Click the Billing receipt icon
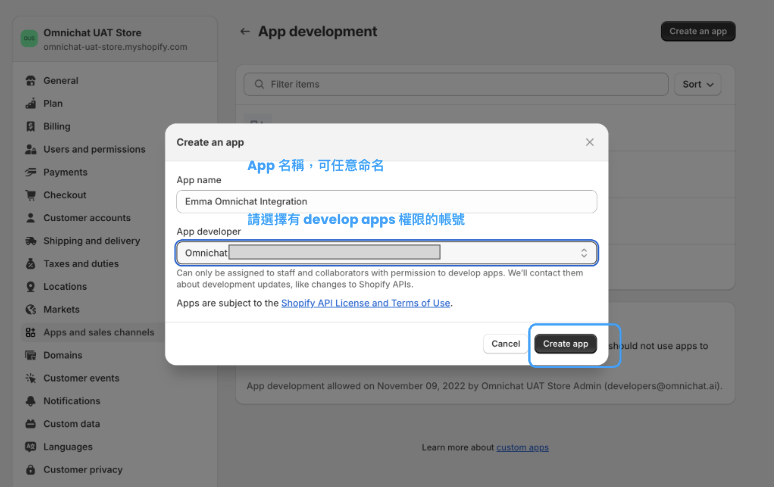 coord(31,126)
